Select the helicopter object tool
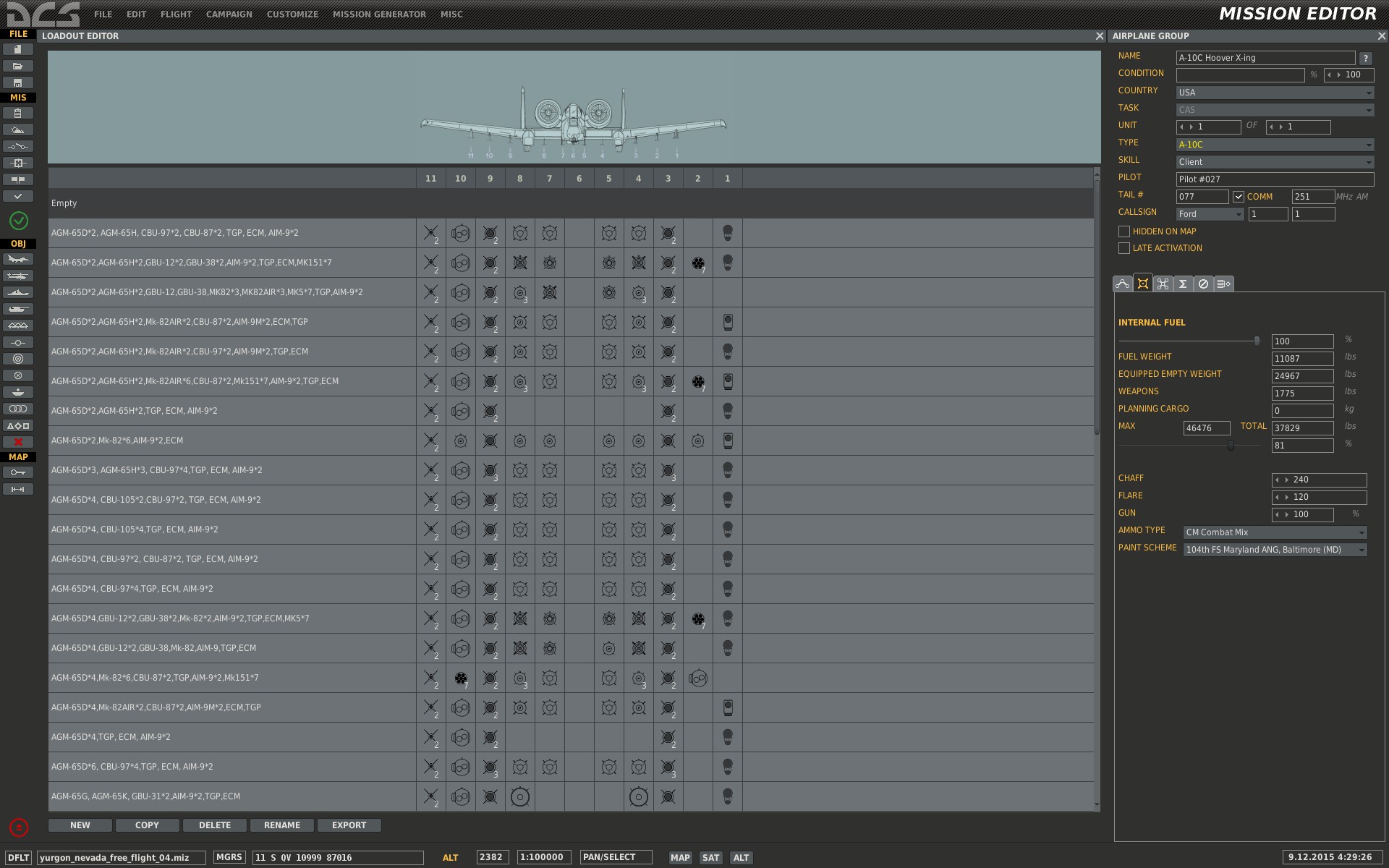1389x868 pixels. tap(18, 276)
